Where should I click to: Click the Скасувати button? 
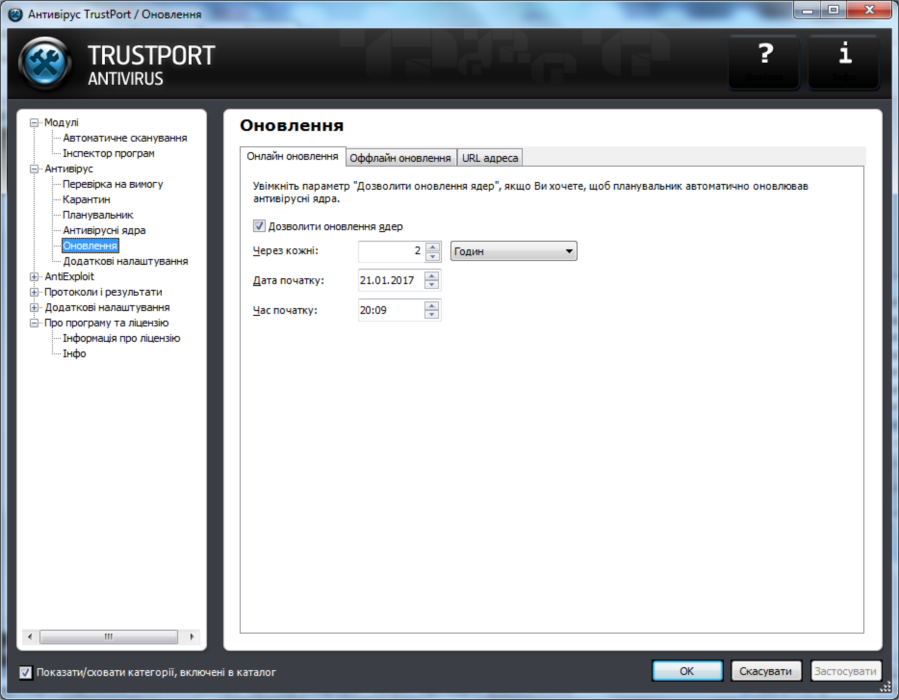(766, 671)
